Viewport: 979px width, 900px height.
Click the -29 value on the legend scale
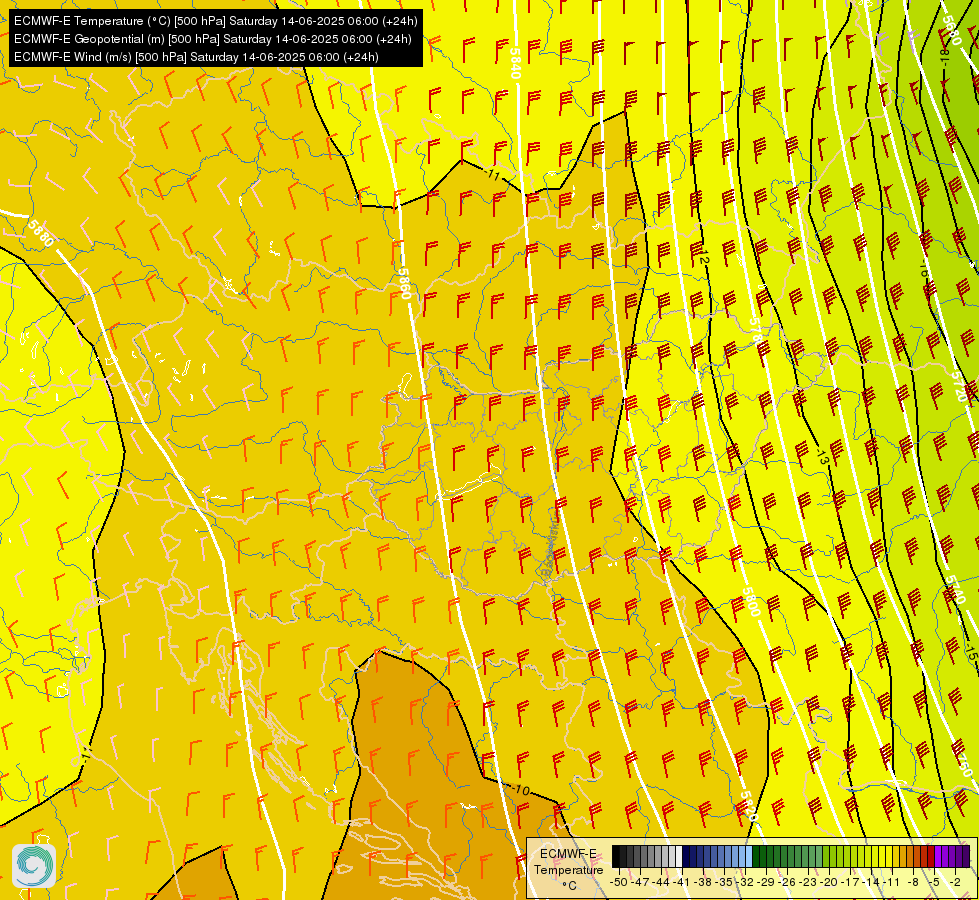pos(766,882)
